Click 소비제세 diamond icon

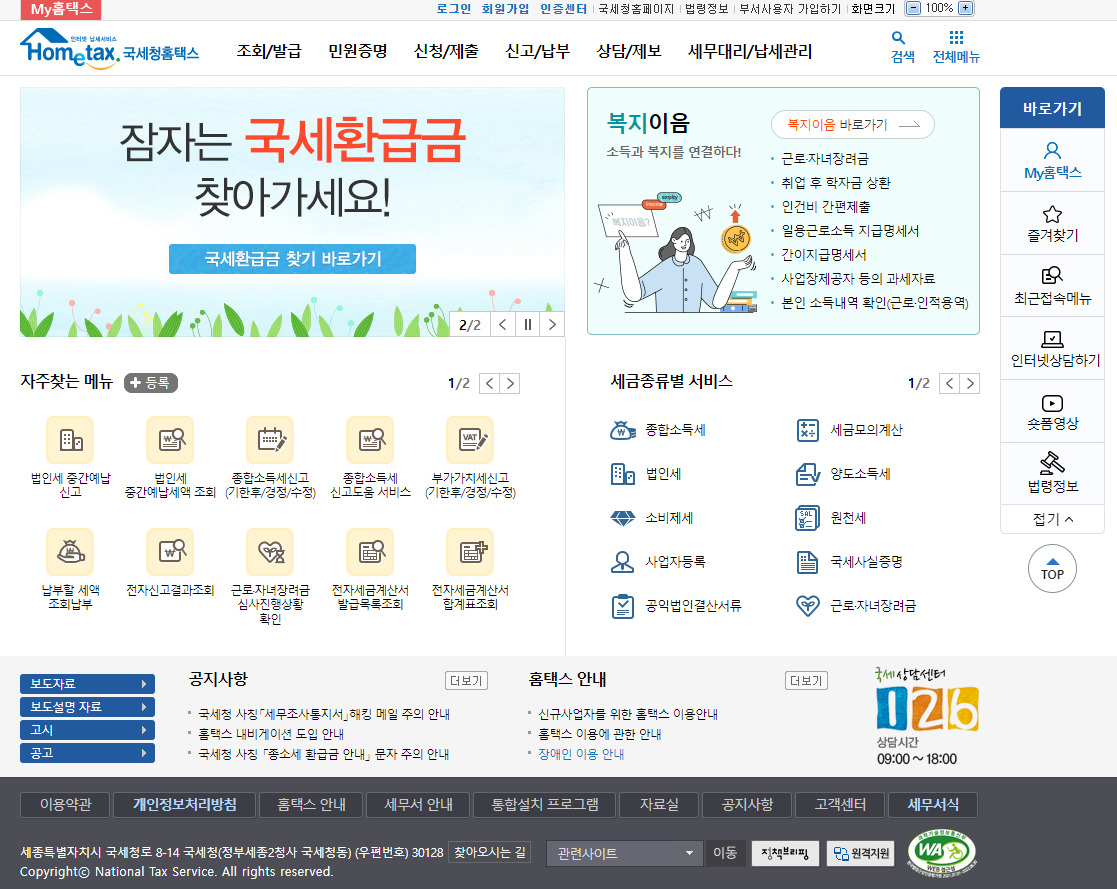click(623, 518)
